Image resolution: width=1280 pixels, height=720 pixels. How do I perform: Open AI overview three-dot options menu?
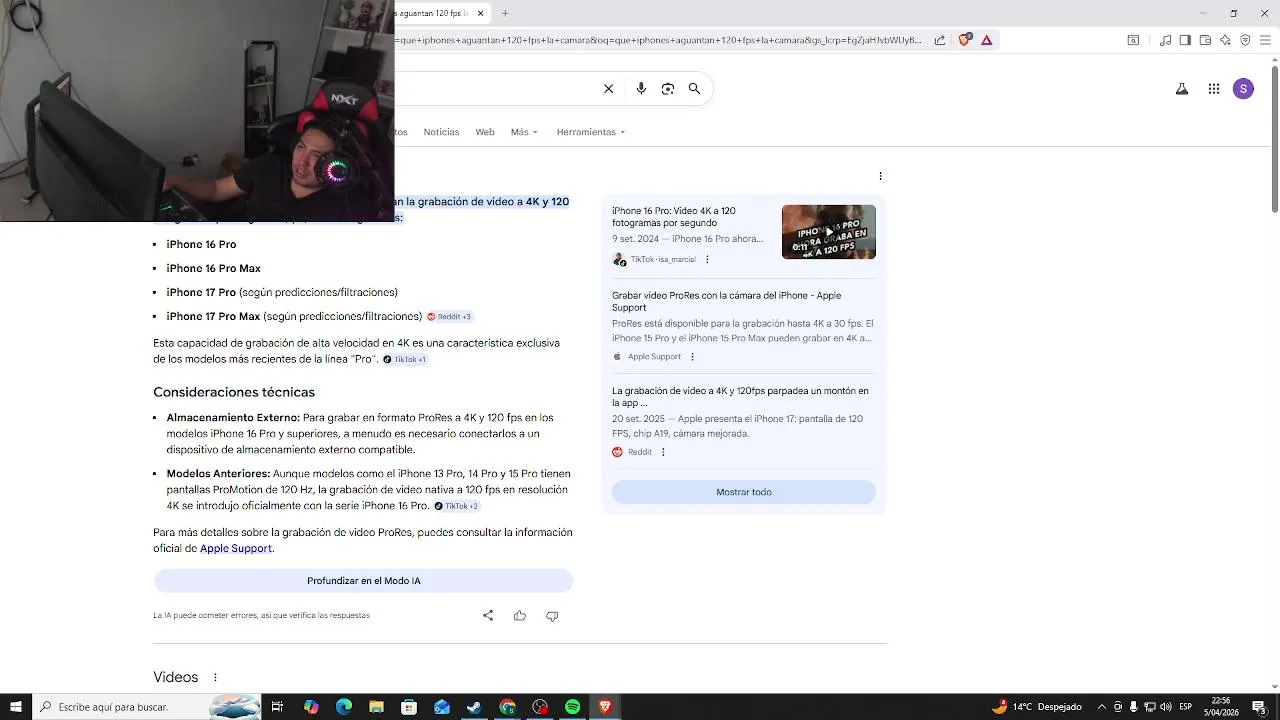(x=880, y=176)
